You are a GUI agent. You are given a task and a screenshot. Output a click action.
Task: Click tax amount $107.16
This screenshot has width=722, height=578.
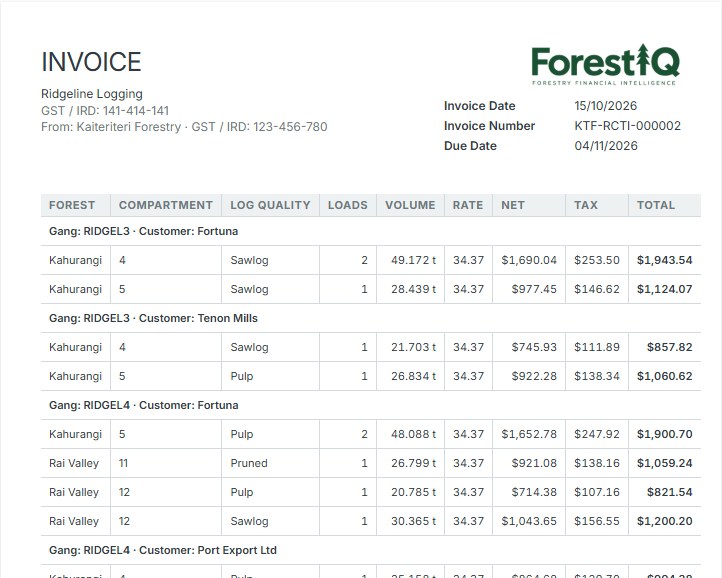(x=597, y=492)
